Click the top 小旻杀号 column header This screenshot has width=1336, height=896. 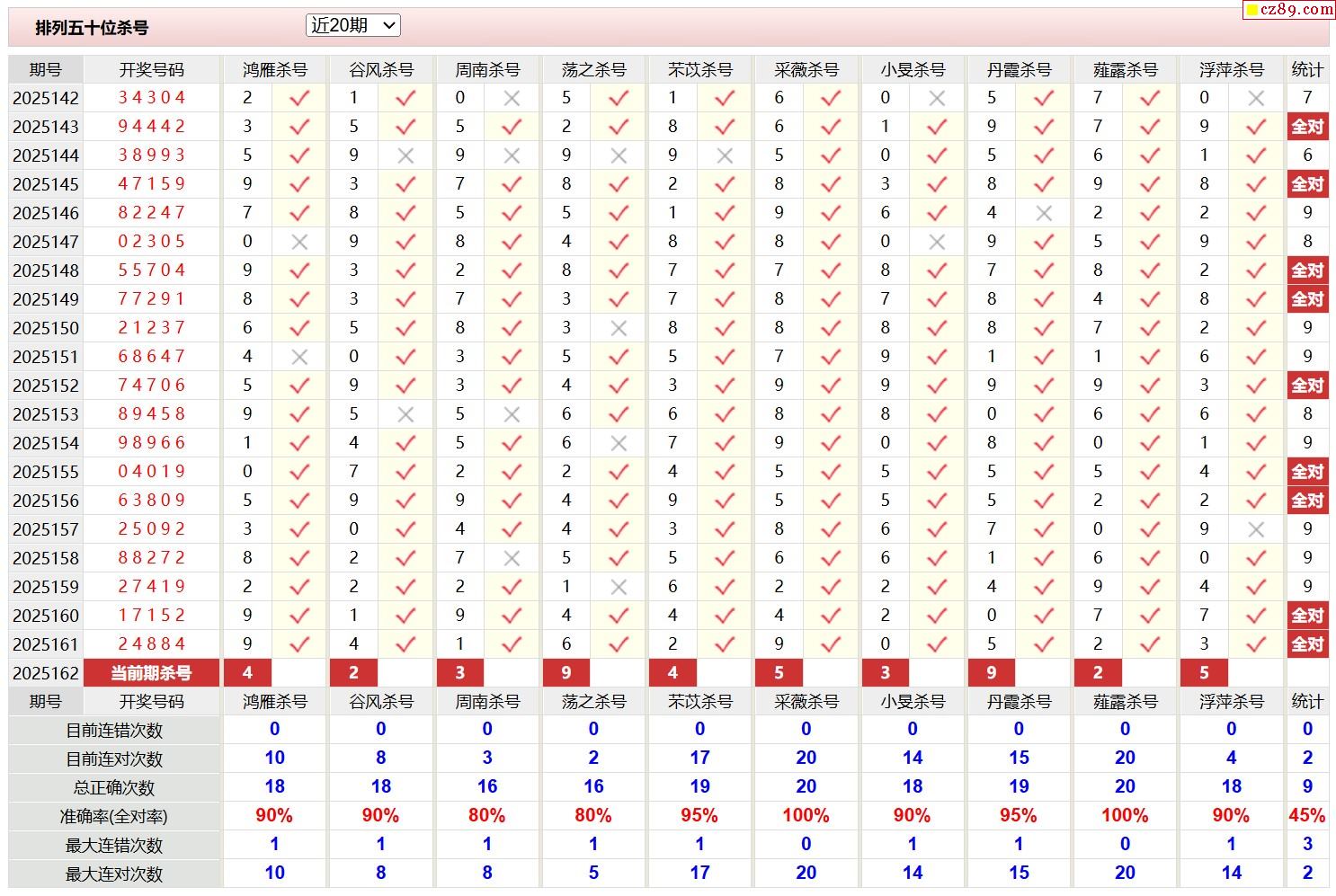coord(913,69)
